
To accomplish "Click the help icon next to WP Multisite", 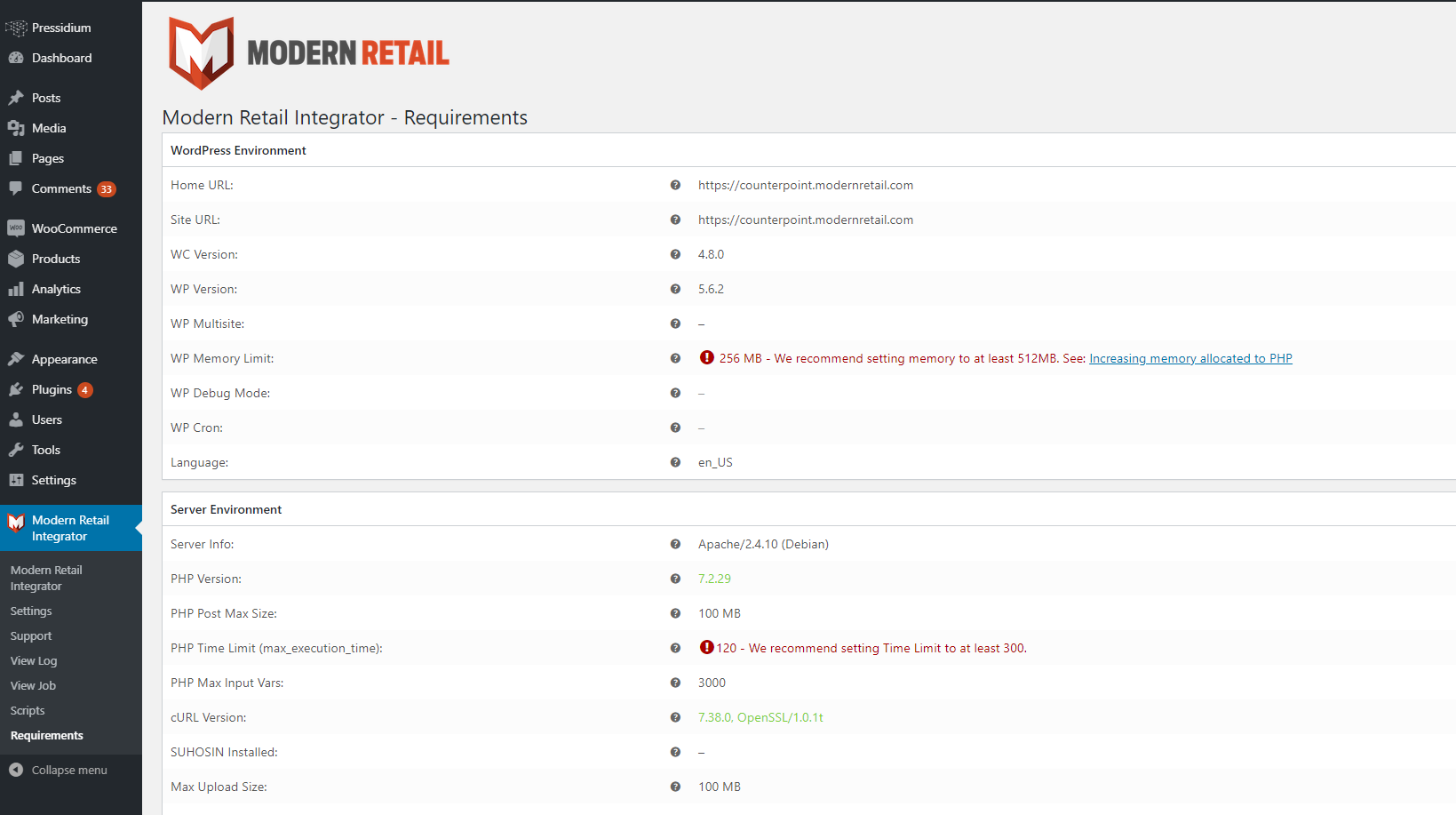I will tap(675, 324).
